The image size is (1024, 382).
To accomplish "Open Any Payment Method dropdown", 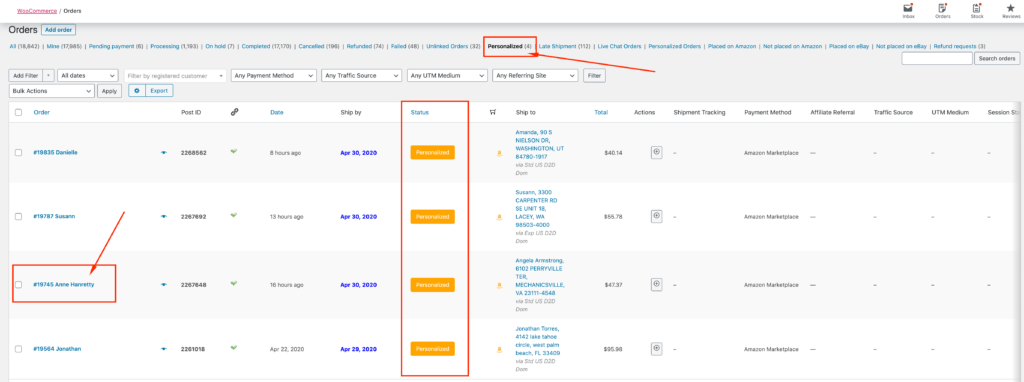I will pyautogui.click(x=274, y=76).
